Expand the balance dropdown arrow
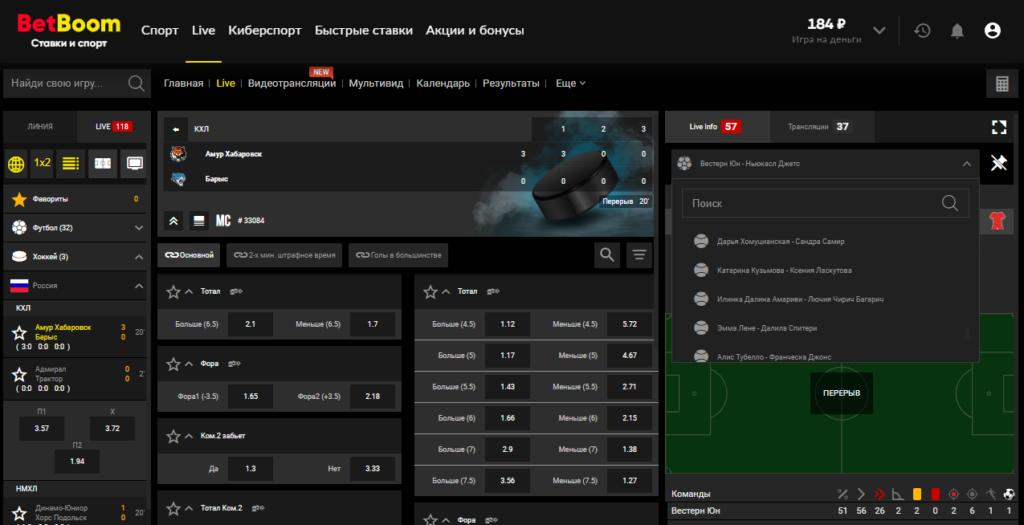Image resolution: width=1024 pixels, height=525 pixels. tap(879, 31)
